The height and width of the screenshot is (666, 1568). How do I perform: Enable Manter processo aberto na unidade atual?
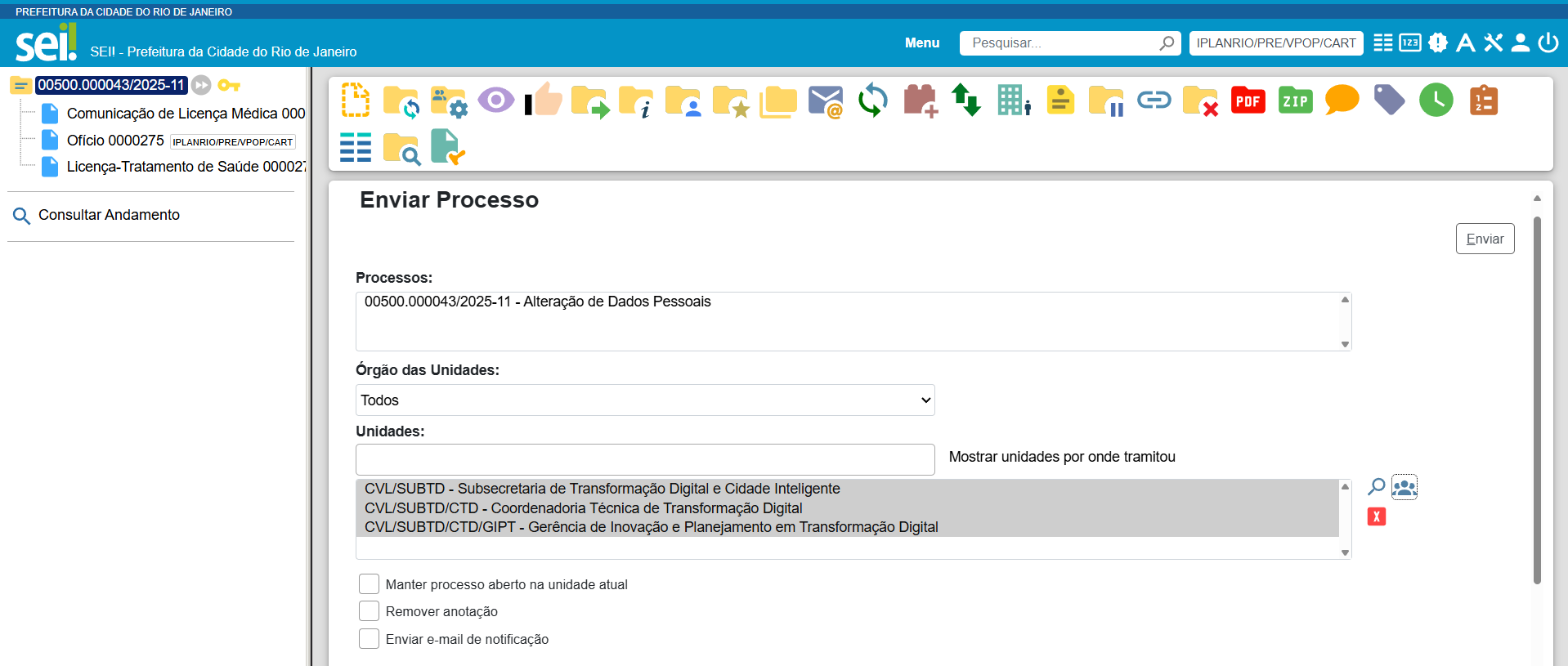point(370,584)
